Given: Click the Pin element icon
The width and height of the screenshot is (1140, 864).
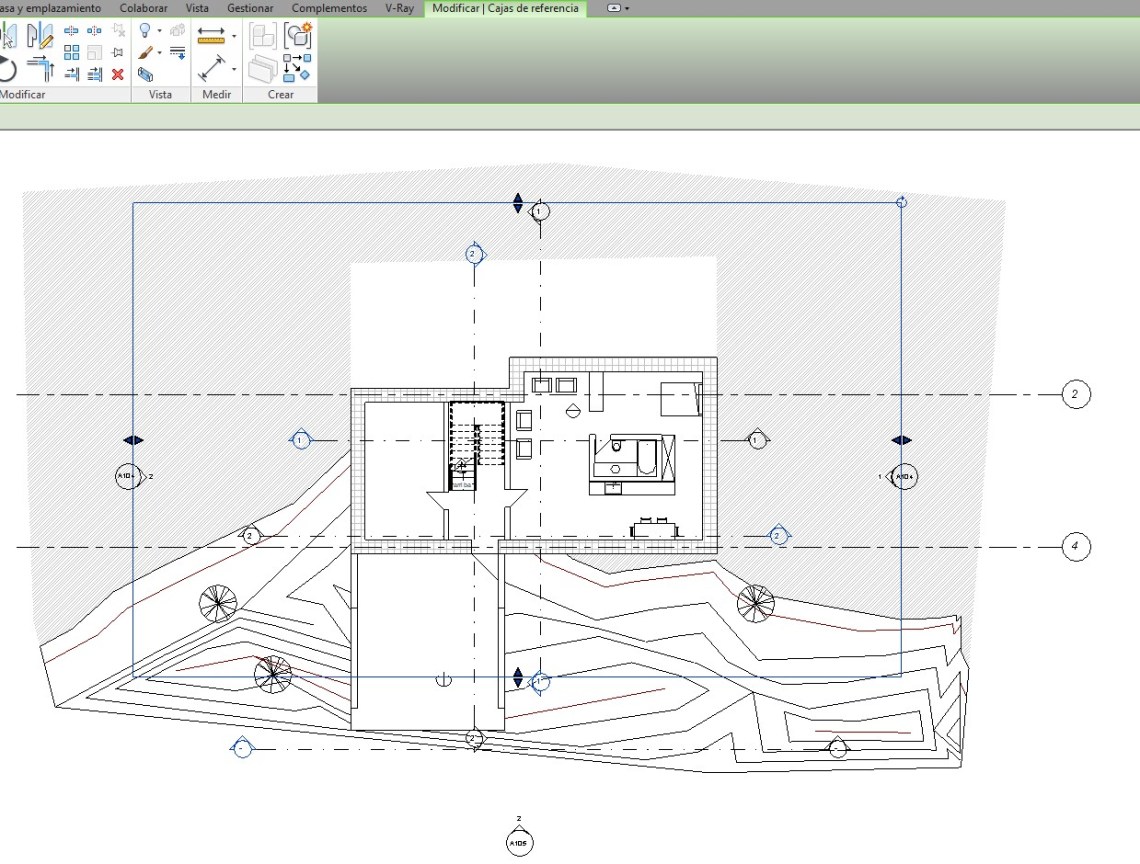Looking at the screenshot, I should [118, 52].
